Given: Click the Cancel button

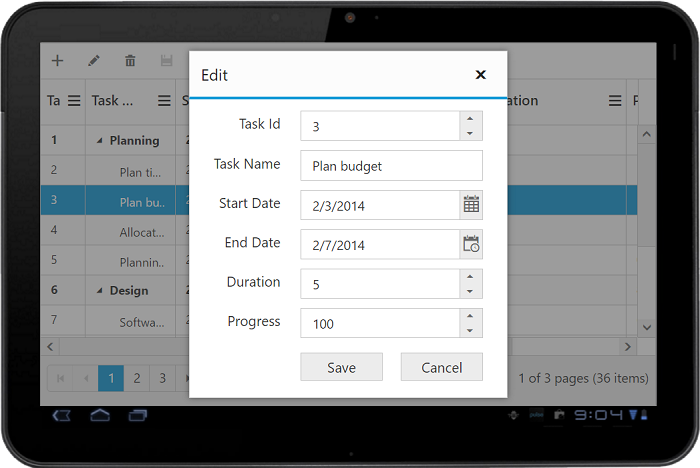Looking at the screenshot, I should (441, 367).
